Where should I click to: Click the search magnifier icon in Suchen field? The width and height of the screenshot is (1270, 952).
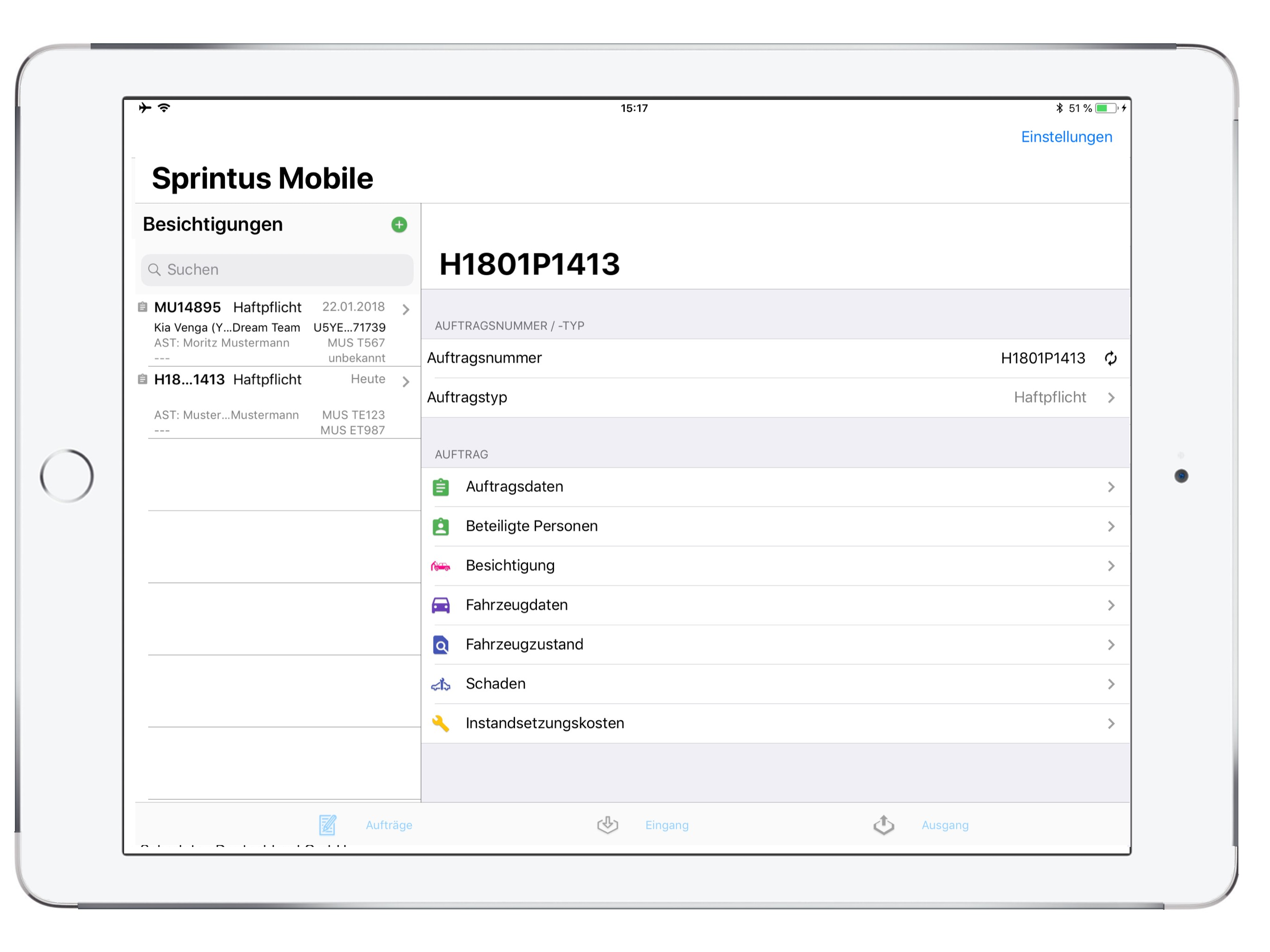pyautogui.click(x=154, y=270)
